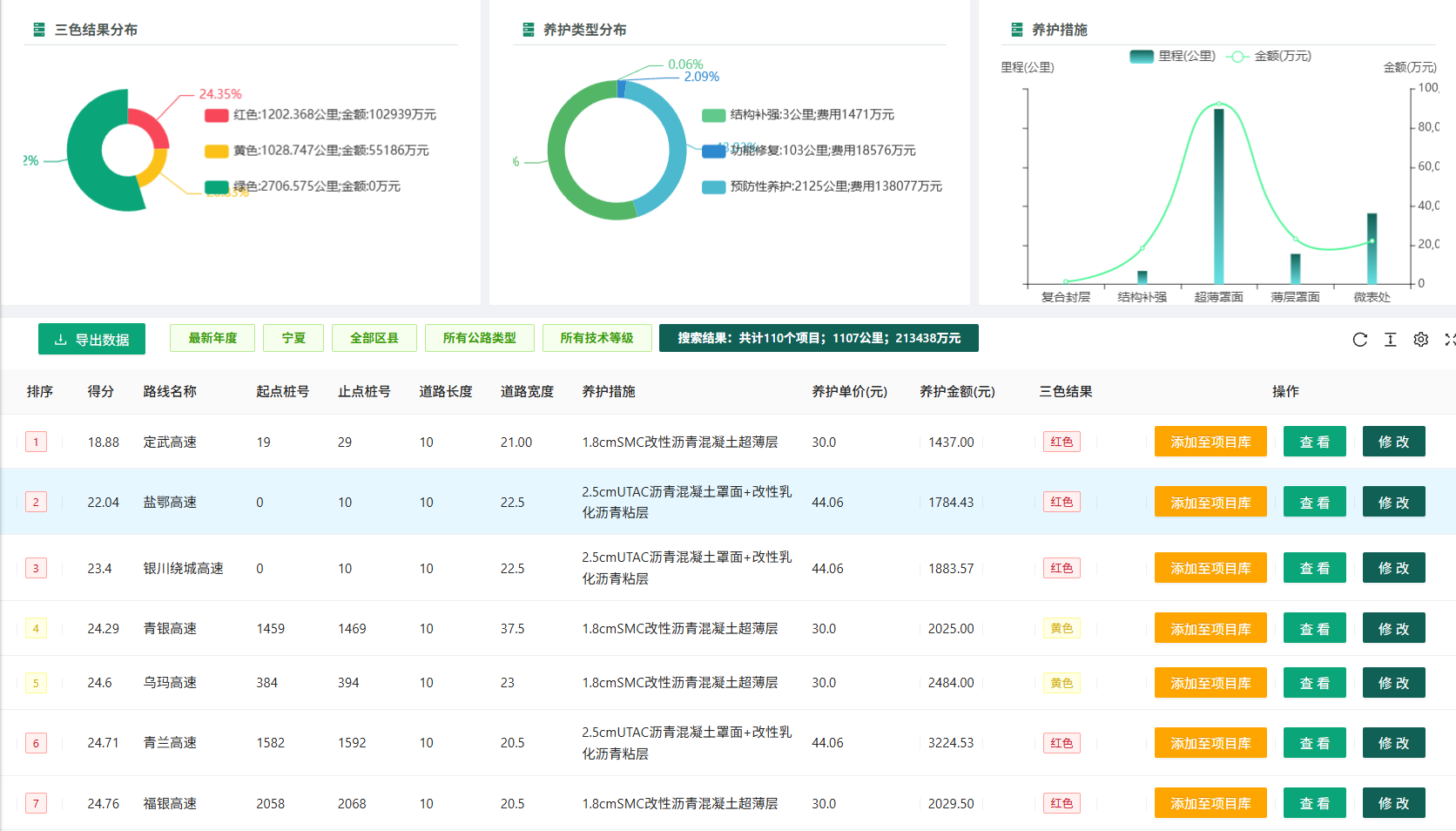The width and height of the screenshot is (1456, 831).
Task: View the 青银高速 row
Action: [1315, 628]
